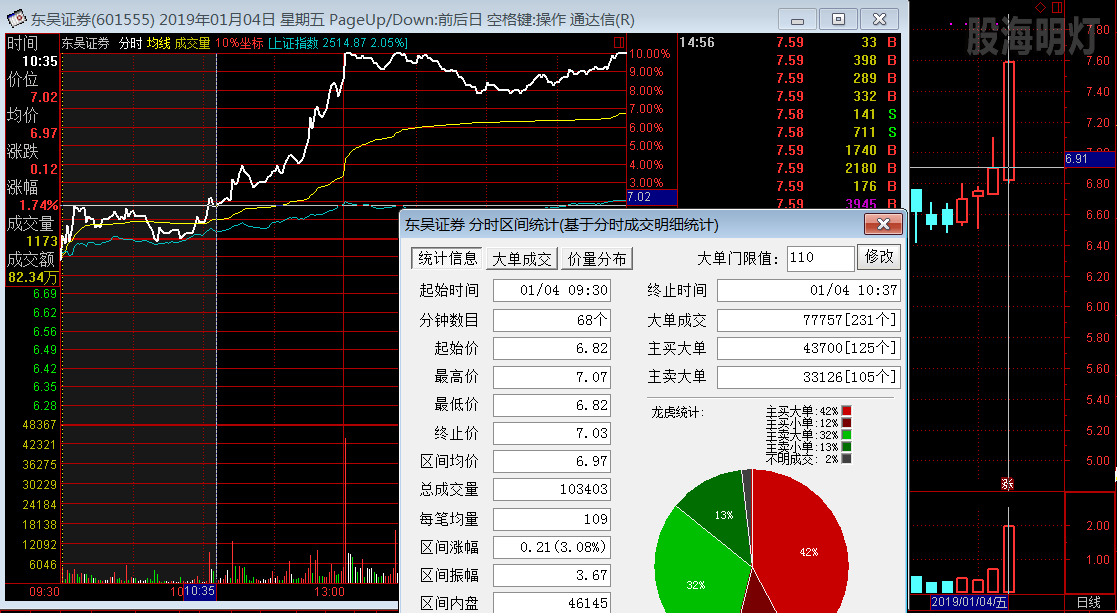Close the 分时区间统计 dialog

coord(883,224)
